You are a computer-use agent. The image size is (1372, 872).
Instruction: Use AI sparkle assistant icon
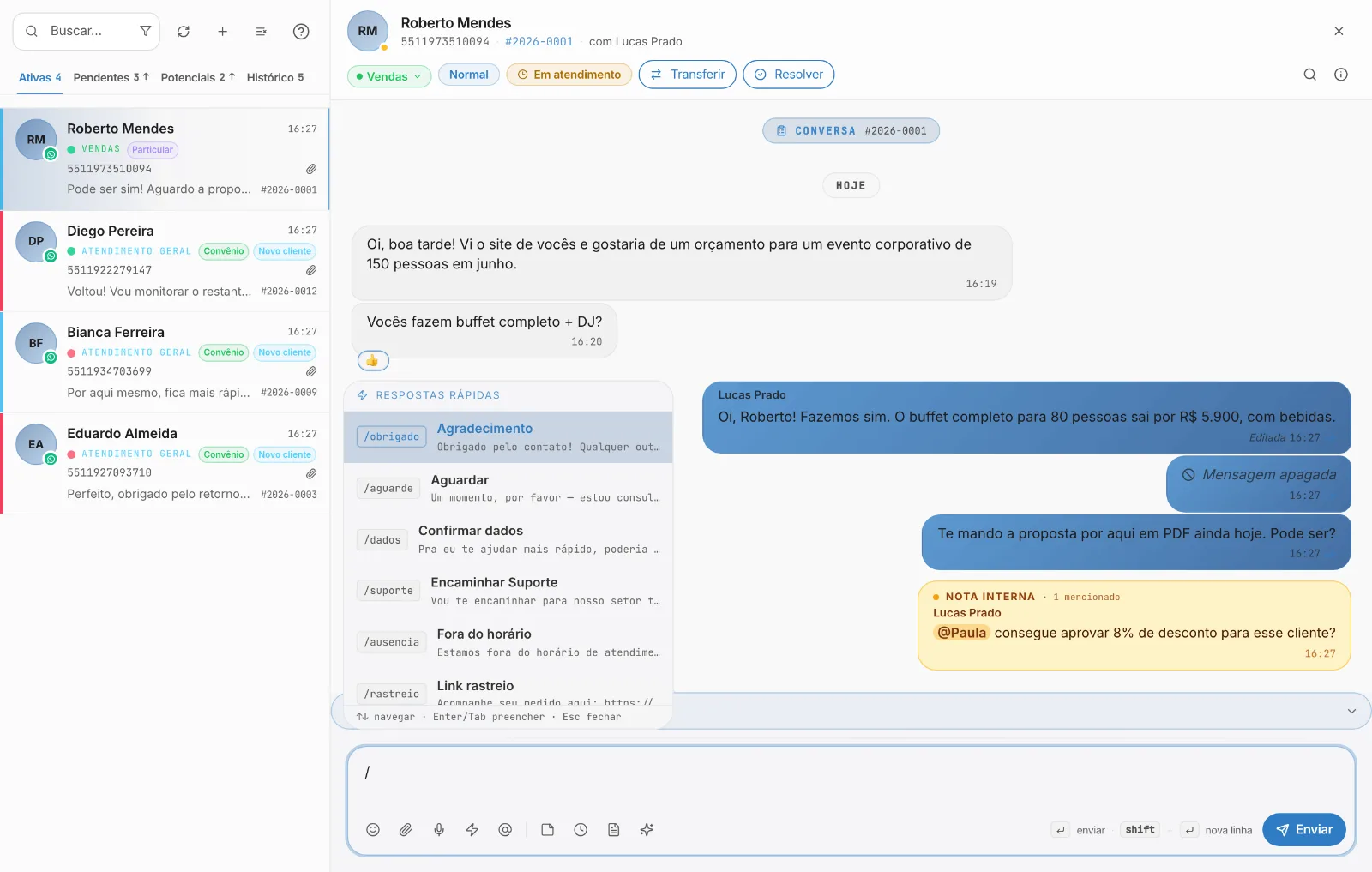click(x=647, y=829)
